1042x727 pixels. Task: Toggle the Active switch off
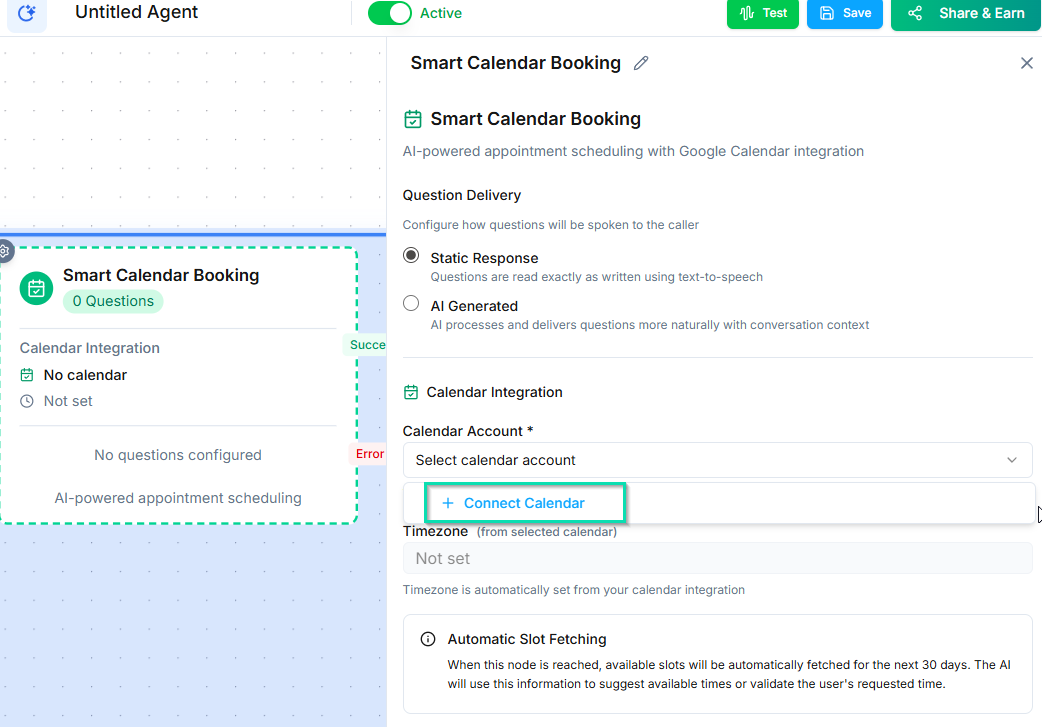390,14
